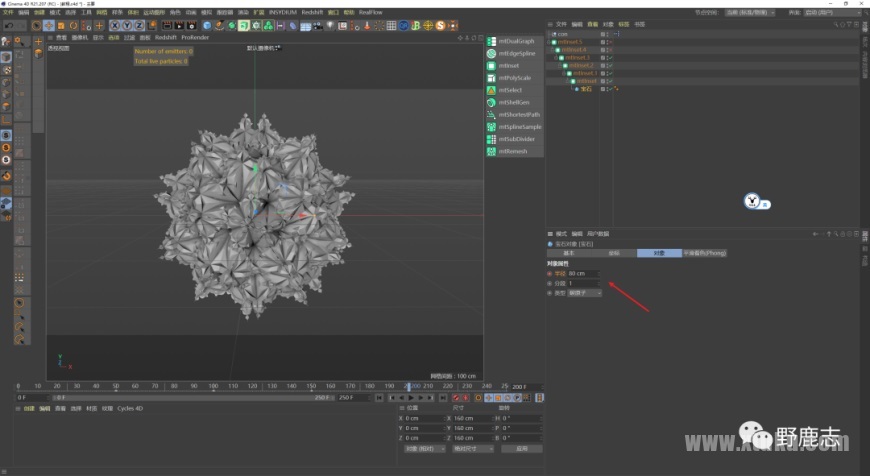Collapse mtInset.3 tree node
The image size is (870, 476).
click(x=557, y=57)
